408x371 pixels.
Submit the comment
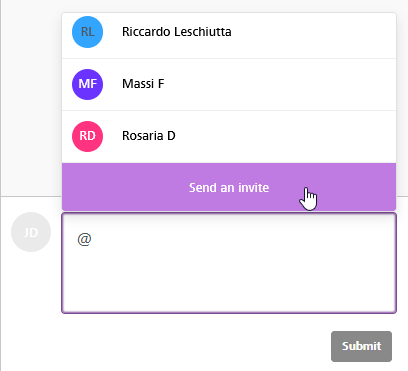click(x=361, y=346)
